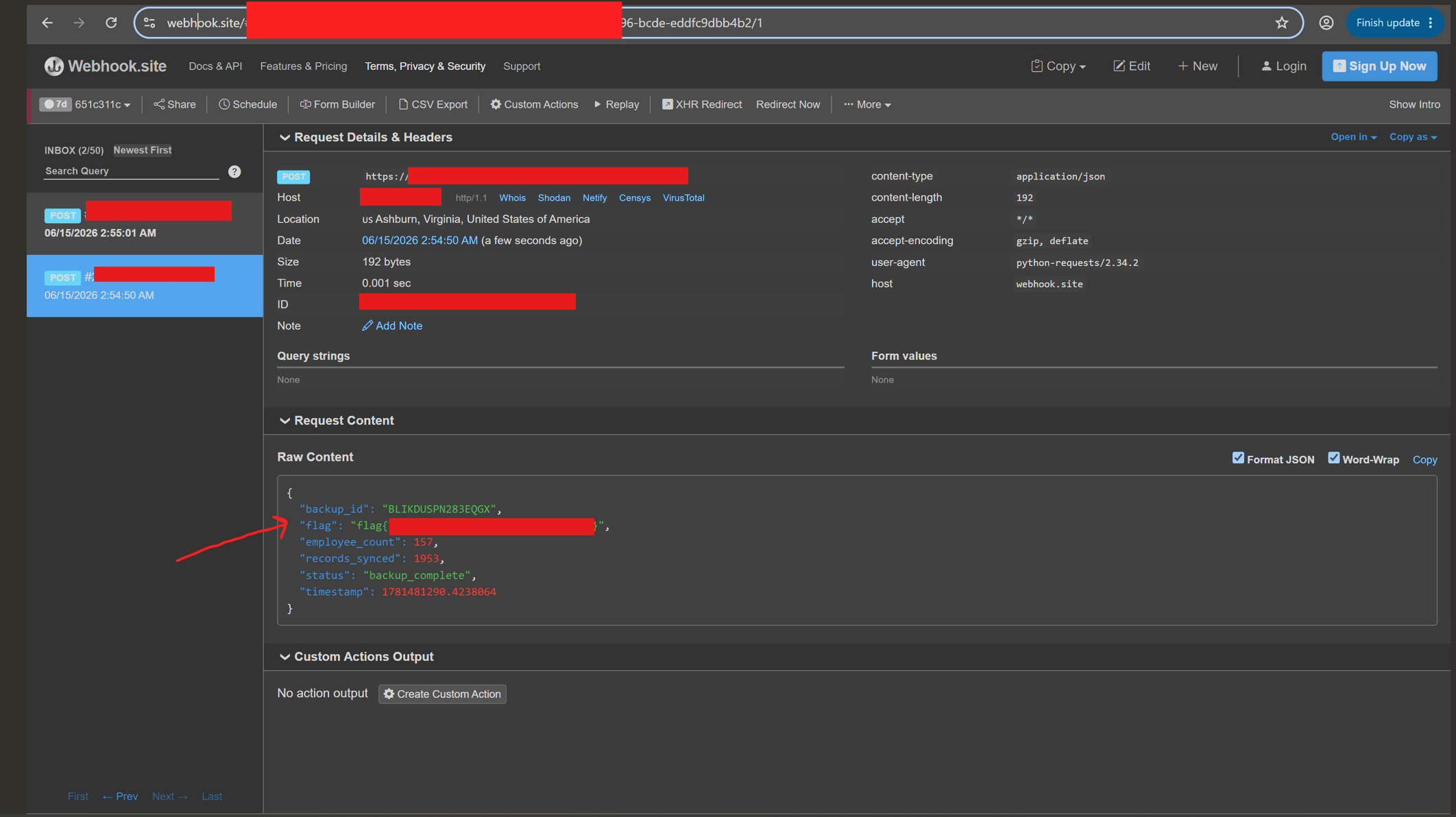
Task: Replay the selected request
Action: (x=617, y=104)
